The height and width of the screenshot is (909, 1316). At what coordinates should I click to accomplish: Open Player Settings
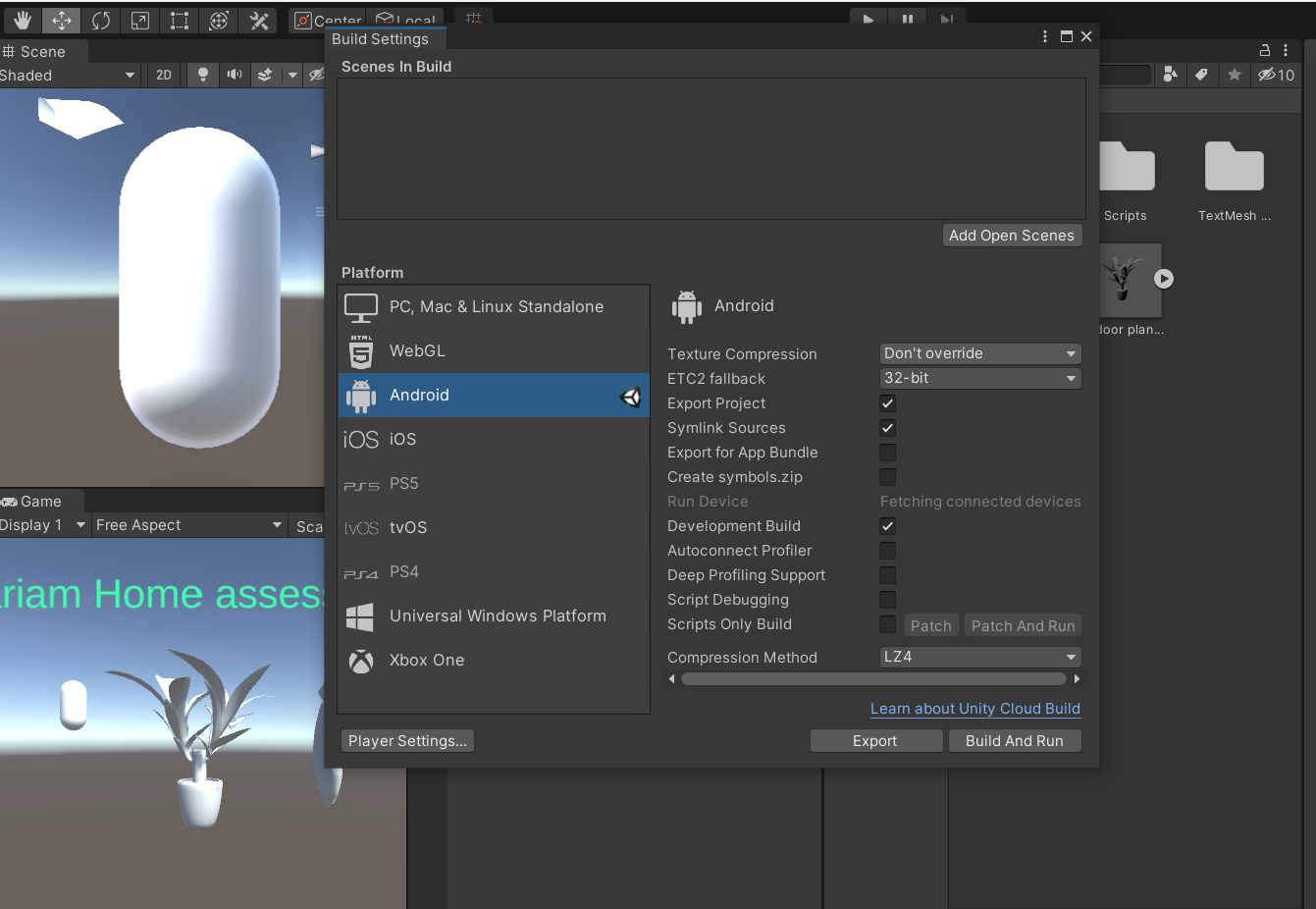[407, 741]
